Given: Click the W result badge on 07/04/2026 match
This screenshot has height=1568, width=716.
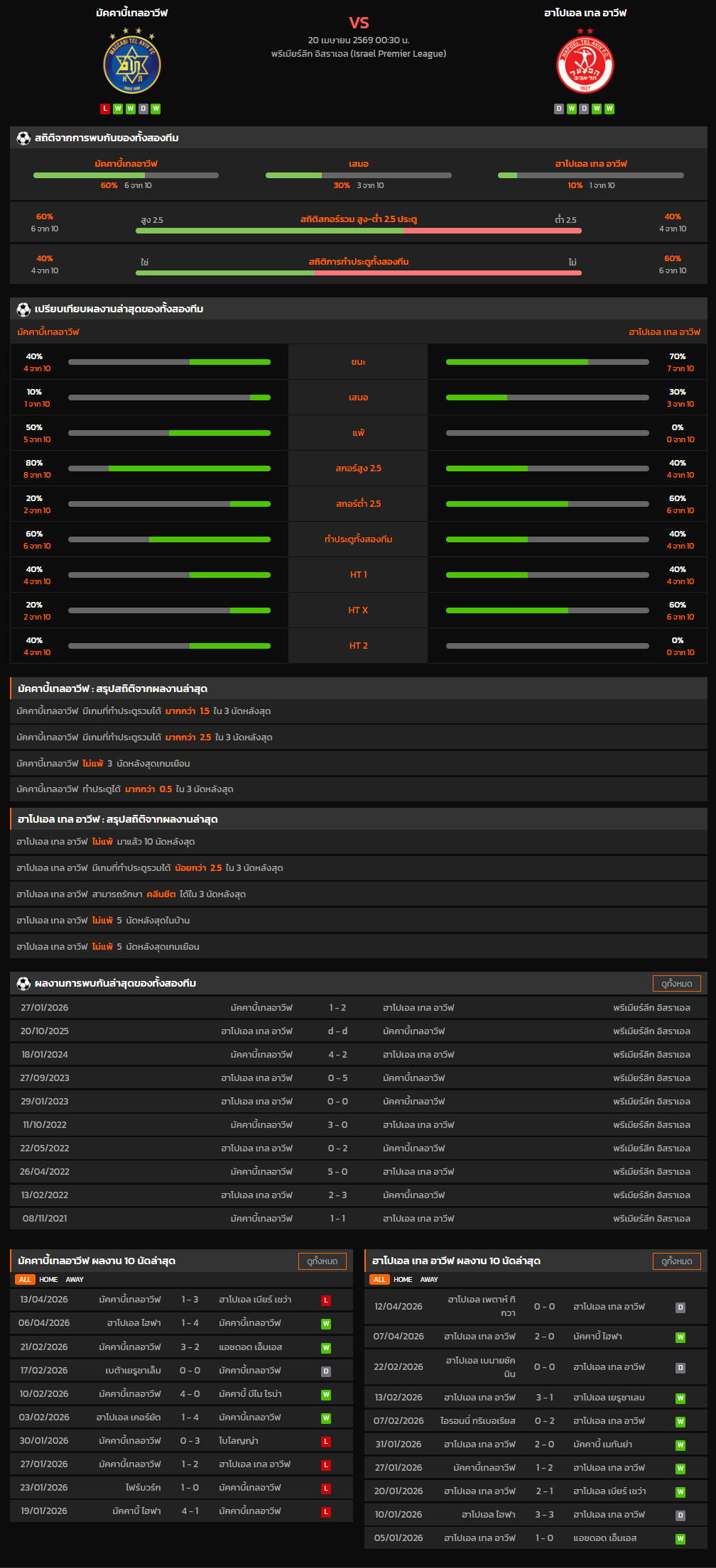Looking at the screenshot, I should pos(680,1337).
